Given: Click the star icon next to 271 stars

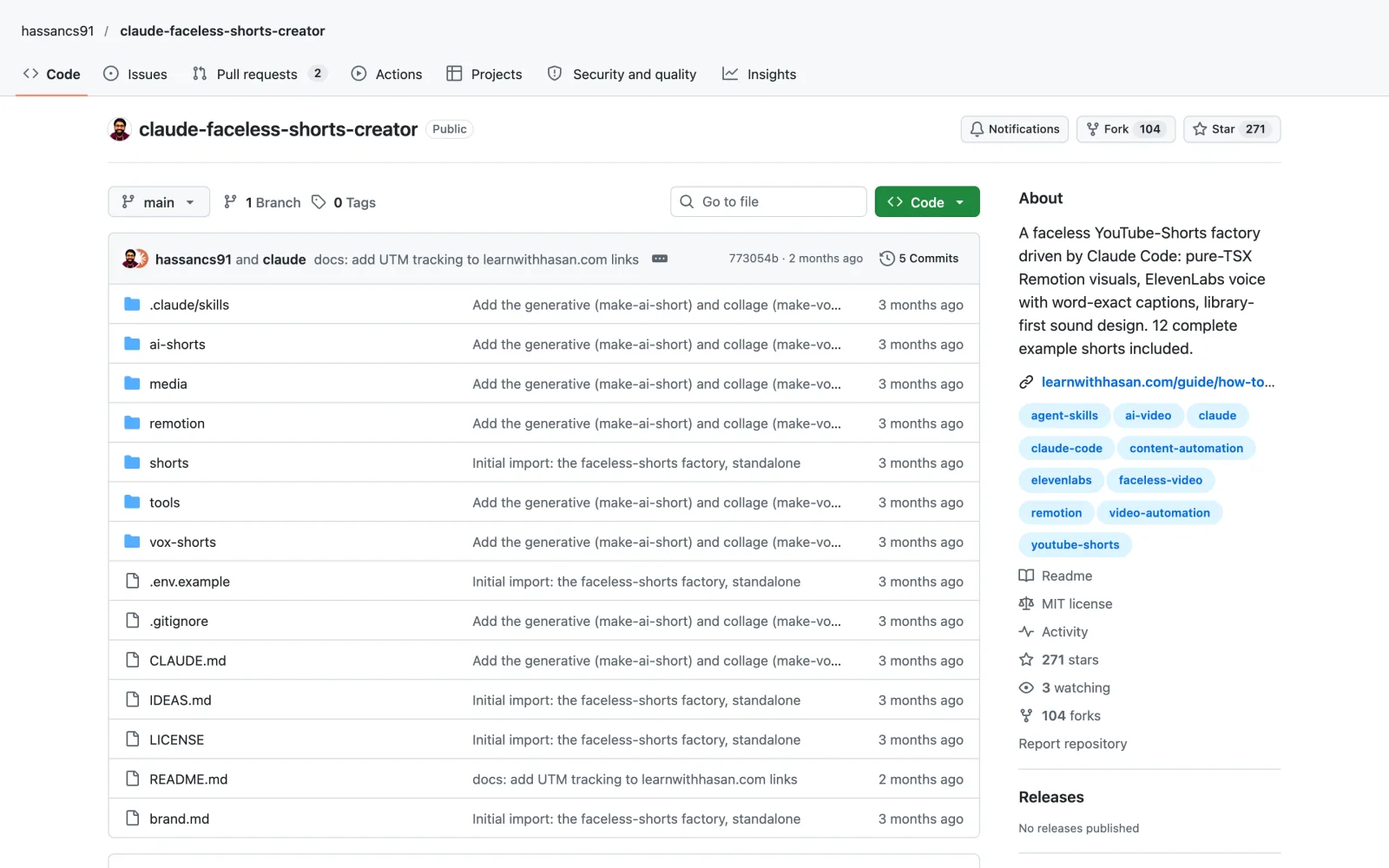Looking at the screenshot, I should (x=1026, y=660).
